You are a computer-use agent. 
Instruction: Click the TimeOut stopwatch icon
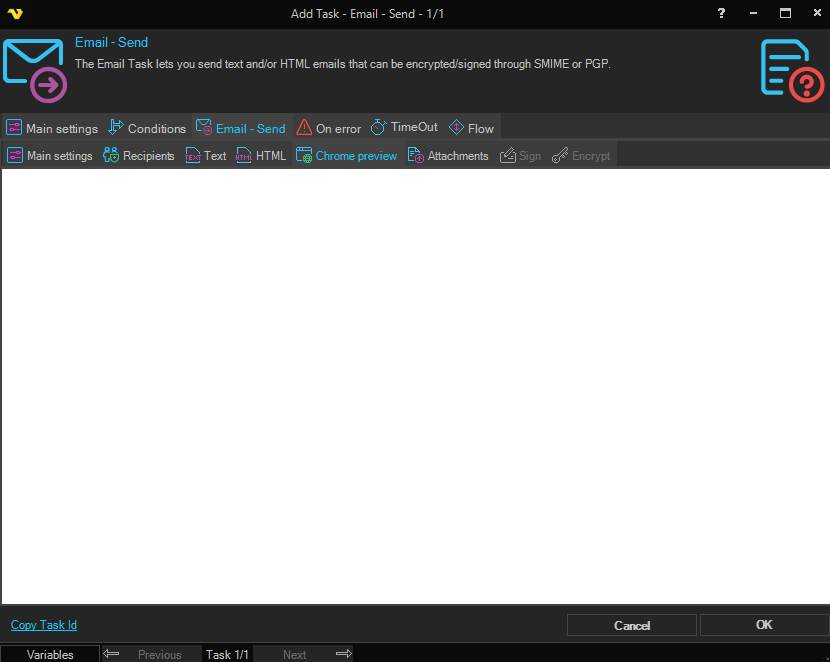tap(378, 128)
